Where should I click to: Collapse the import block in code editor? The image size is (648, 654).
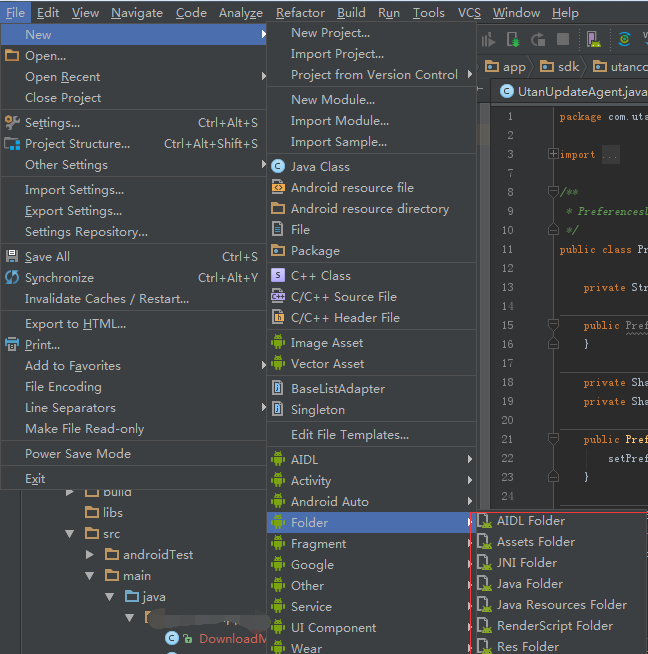click(x=553, y=154)
